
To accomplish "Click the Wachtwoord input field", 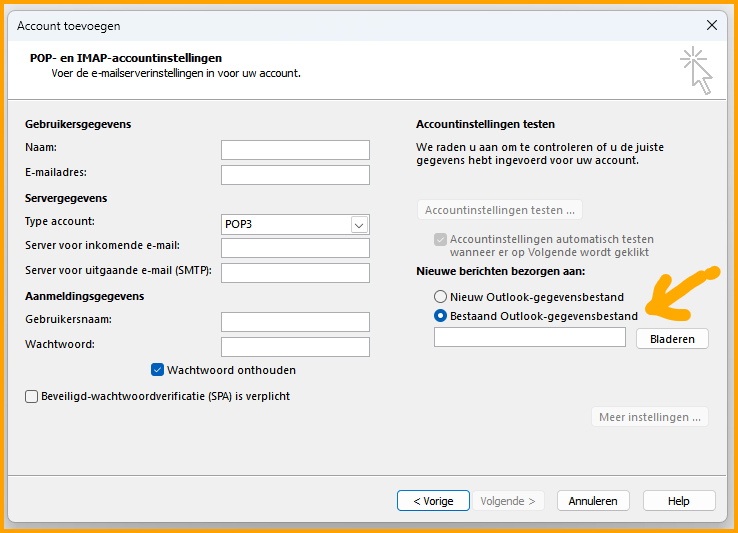I will pos(295,347).
